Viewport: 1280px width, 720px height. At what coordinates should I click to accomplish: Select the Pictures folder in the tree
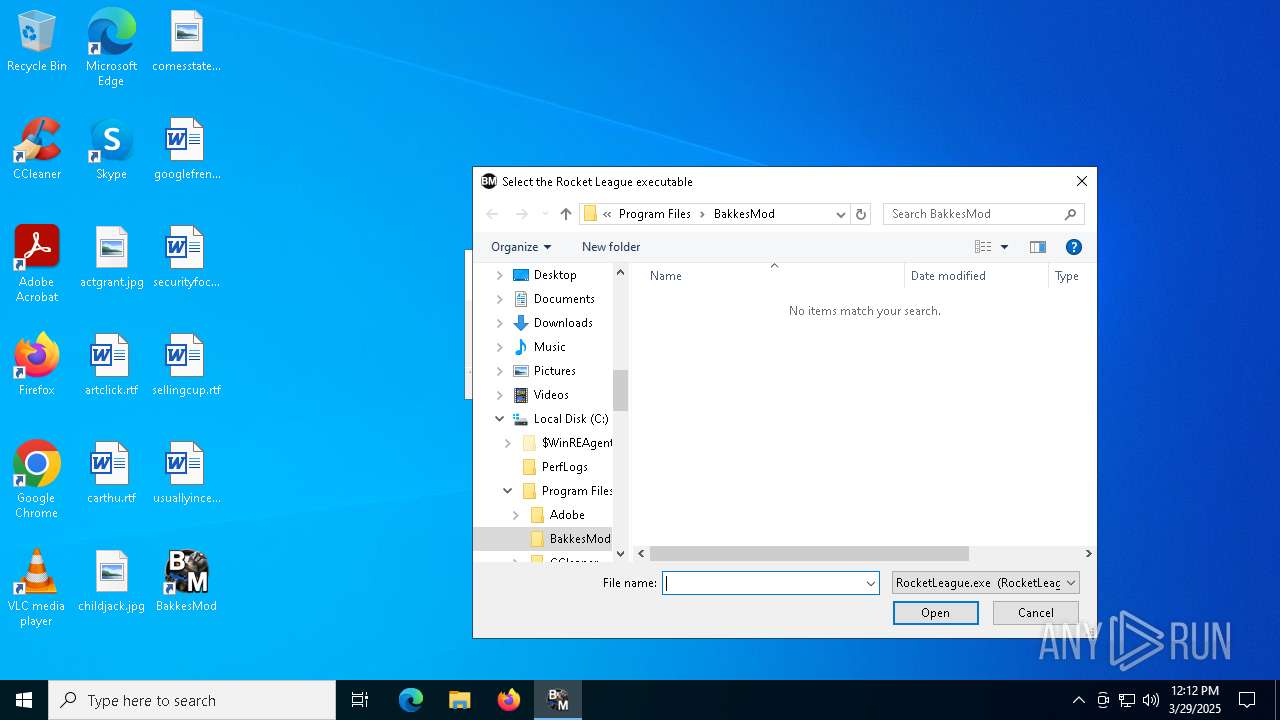pyautogui.click(x=555, y=371)
